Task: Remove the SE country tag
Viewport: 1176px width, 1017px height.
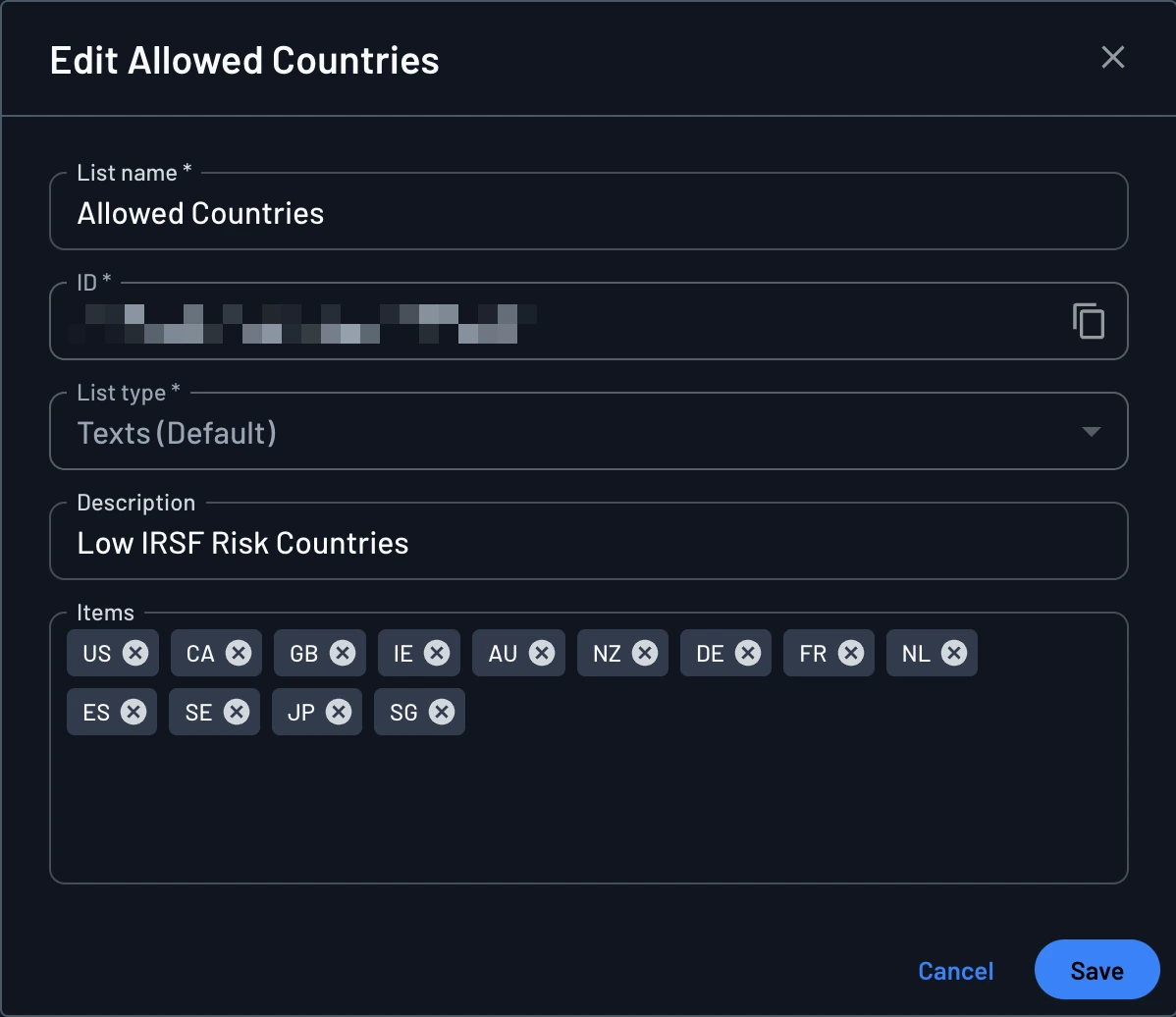Action: pos(237,712)
